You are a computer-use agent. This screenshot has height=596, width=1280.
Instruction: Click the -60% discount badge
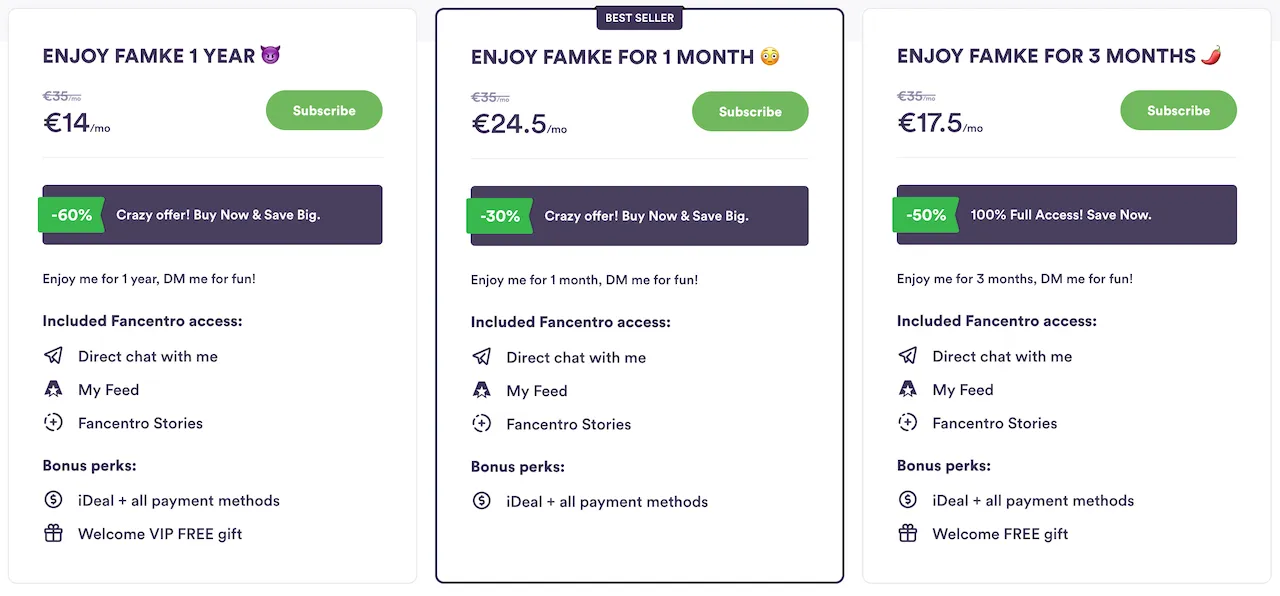click(x=72, y=215)
